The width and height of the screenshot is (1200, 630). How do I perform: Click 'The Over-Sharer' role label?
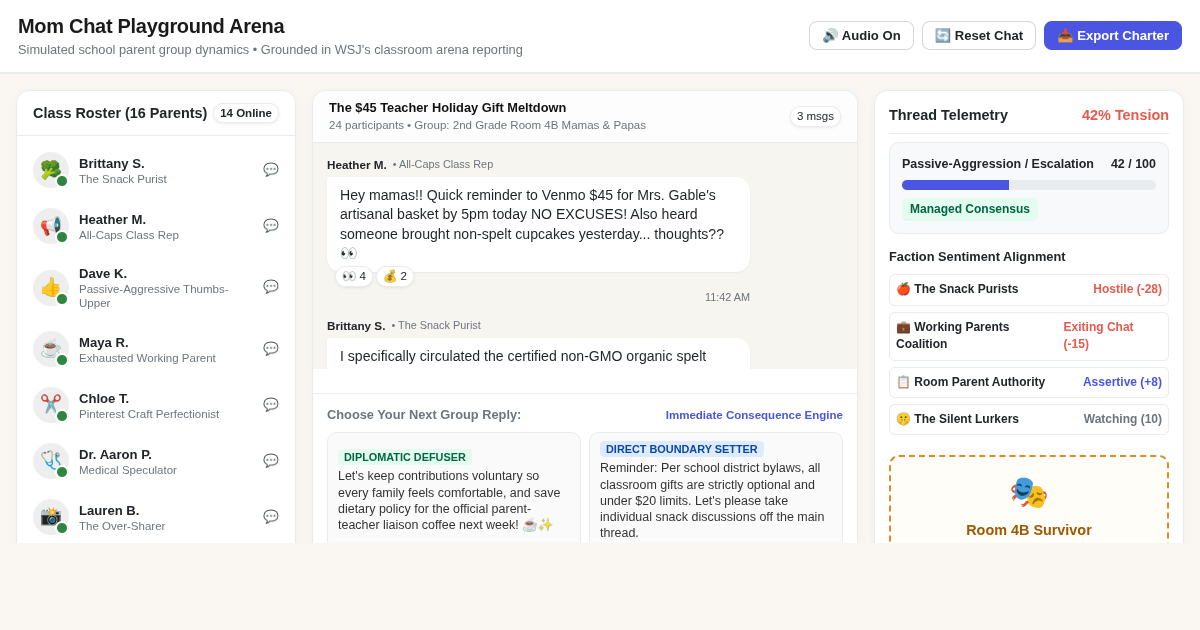coord(122,526)
